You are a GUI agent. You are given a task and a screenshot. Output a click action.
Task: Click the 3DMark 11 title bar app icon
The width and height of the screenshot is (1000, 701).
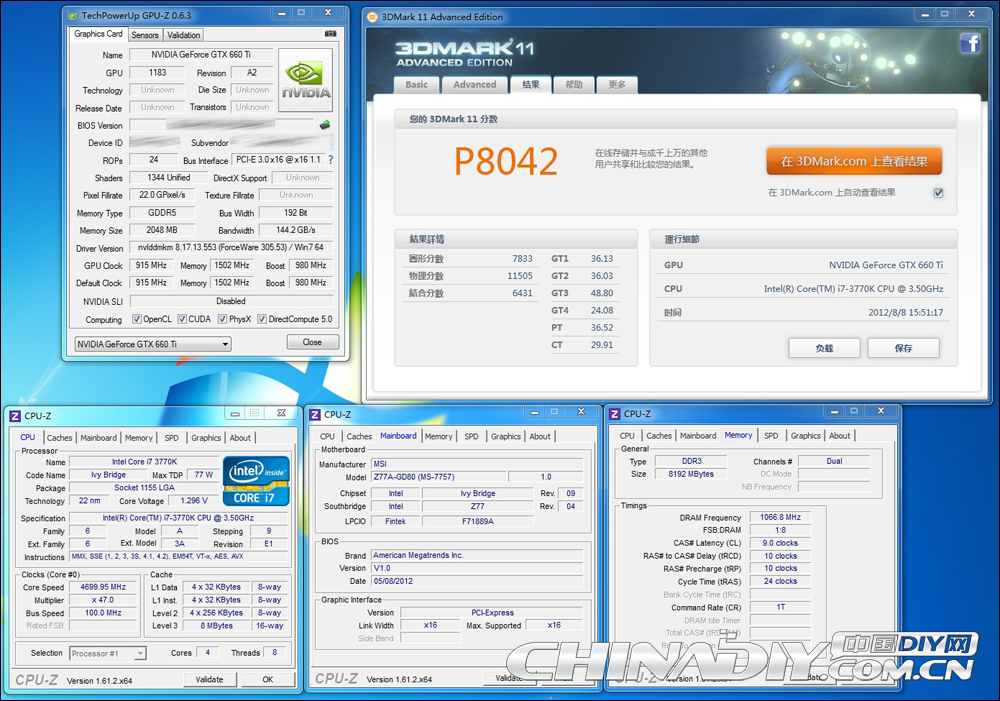372,17
